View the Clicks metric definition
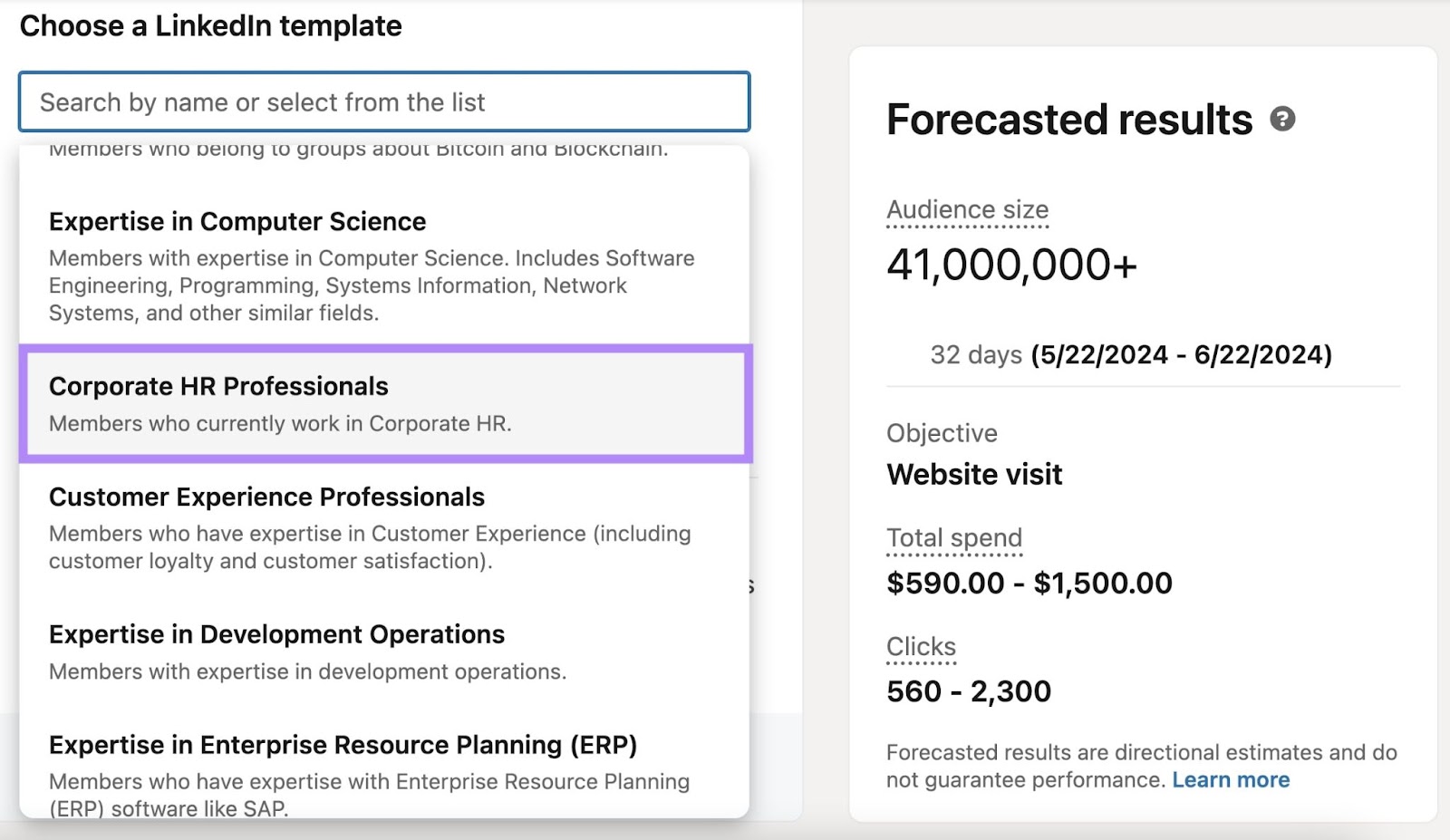The height and width of the screenshot is (840, 1450). tap(920, 646)
